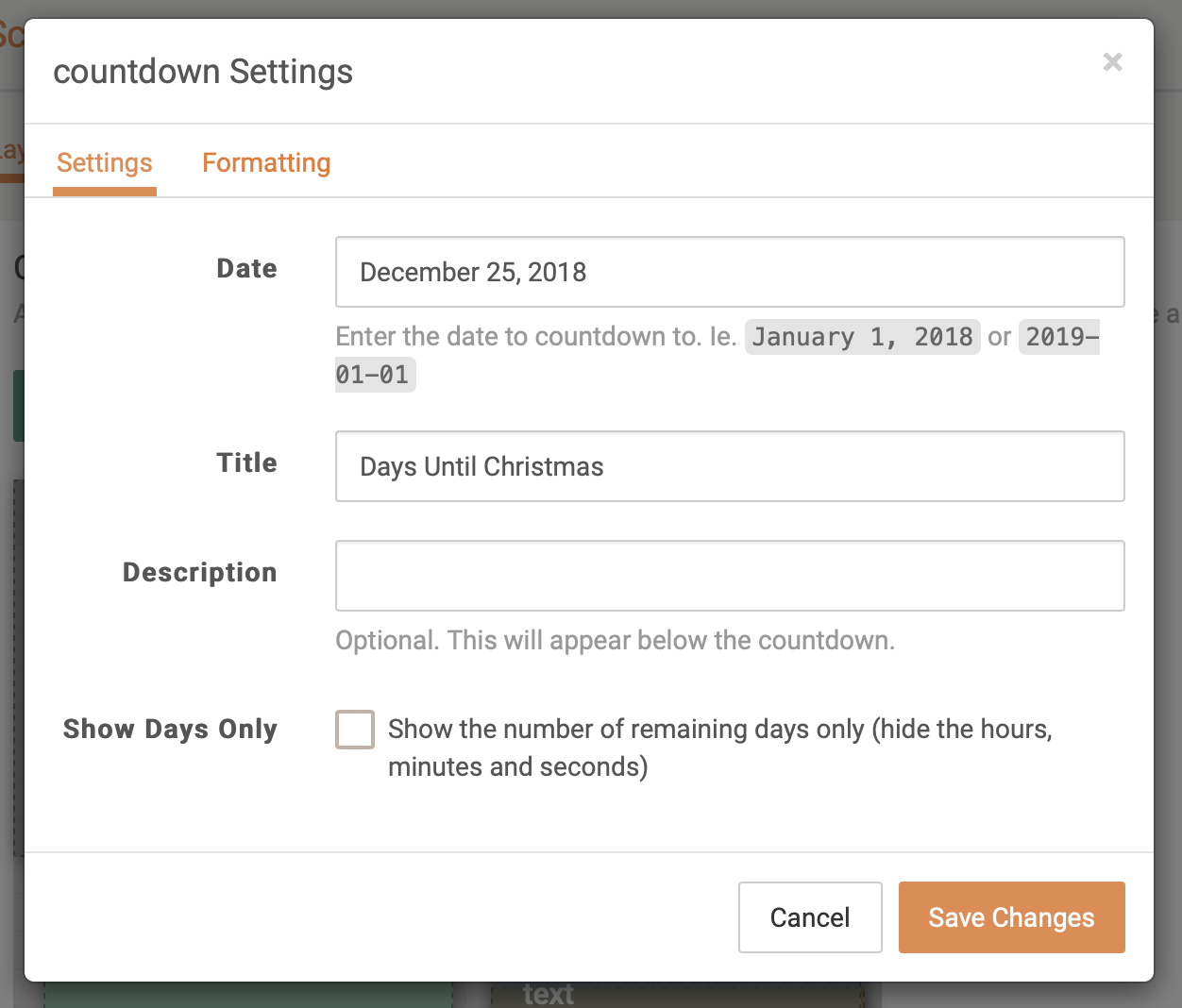Click the 2019-01-01 date format example
The image size is (1182, 1008).
1058,337
